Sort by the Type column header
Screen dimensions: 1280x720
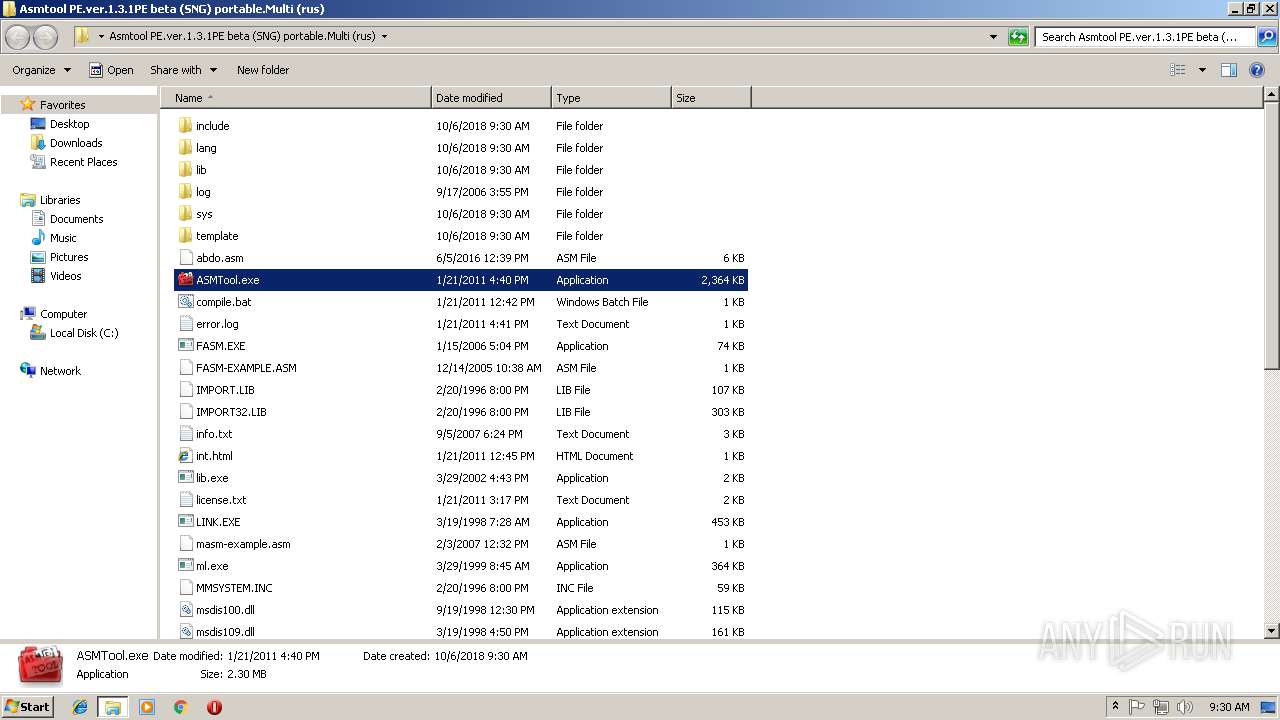click(611, 98)
